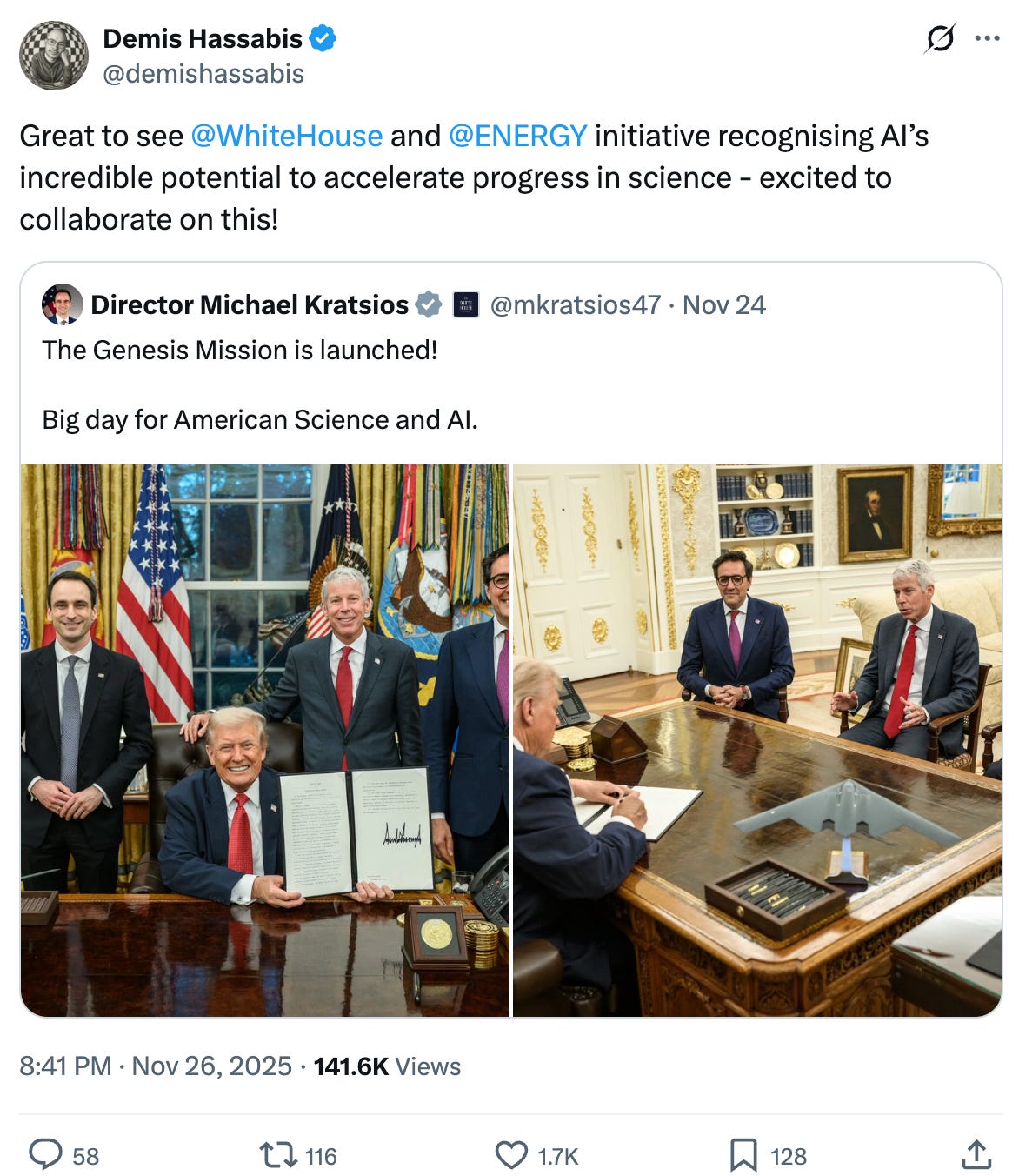Open the 141.6K Views analytics

coord(387,1066)
